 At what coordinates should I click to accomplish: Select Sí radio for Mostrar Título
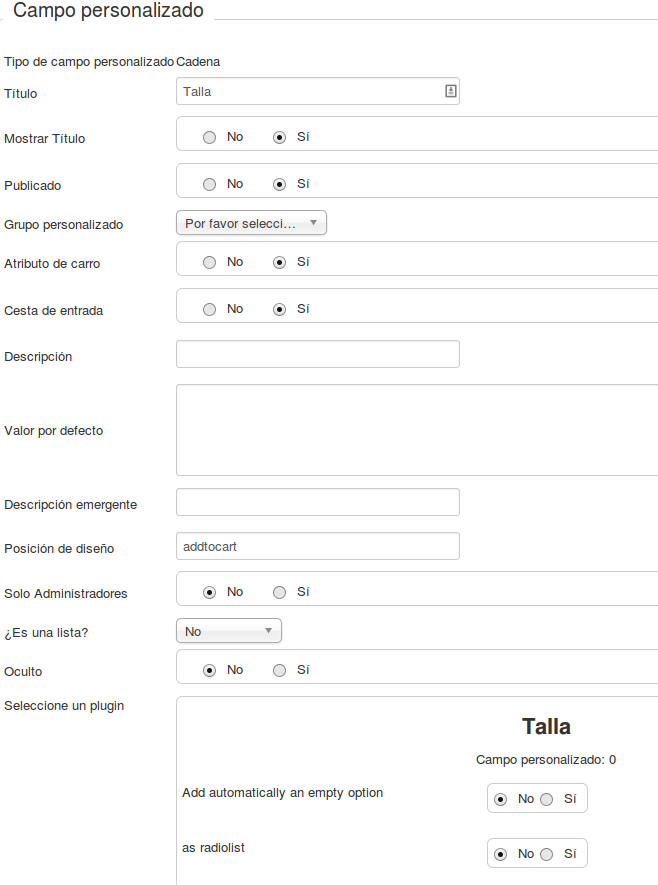(x=279, y=138)
